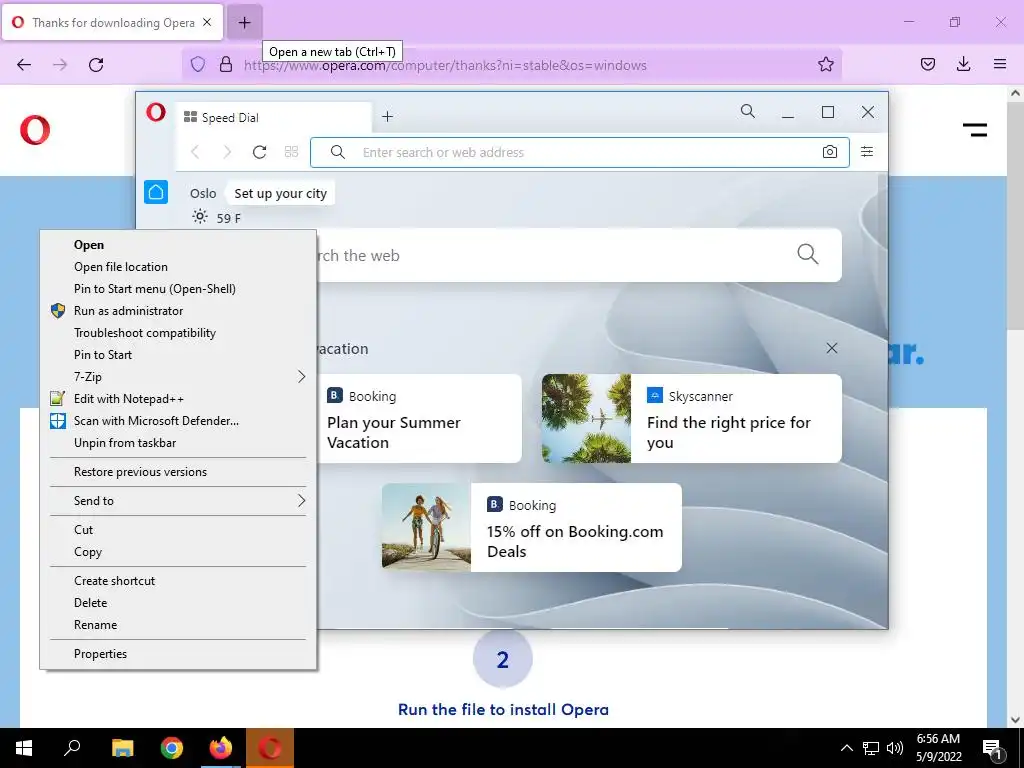The width and height of the screenshot is (1024, 768).
Task: Choose Cut in context menu
Action: click(178, 530)
